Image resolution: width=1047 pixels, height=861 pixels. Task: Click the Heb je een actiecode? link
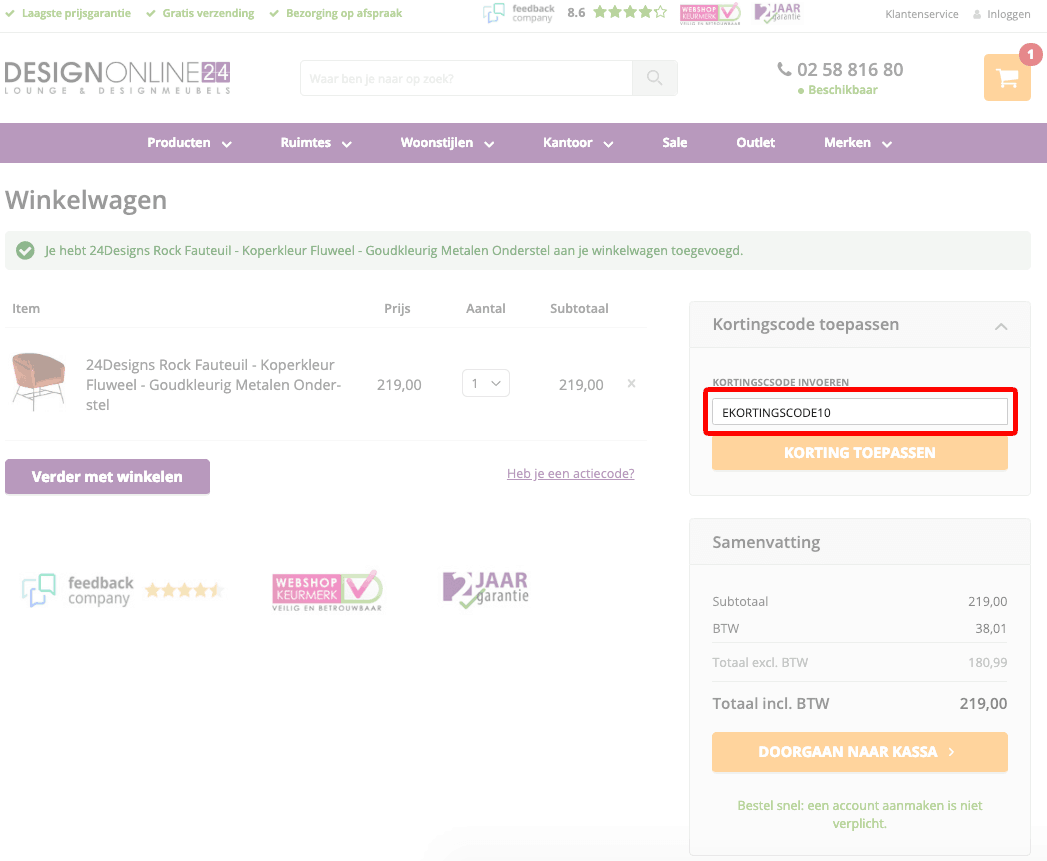(x=570, y=474)
